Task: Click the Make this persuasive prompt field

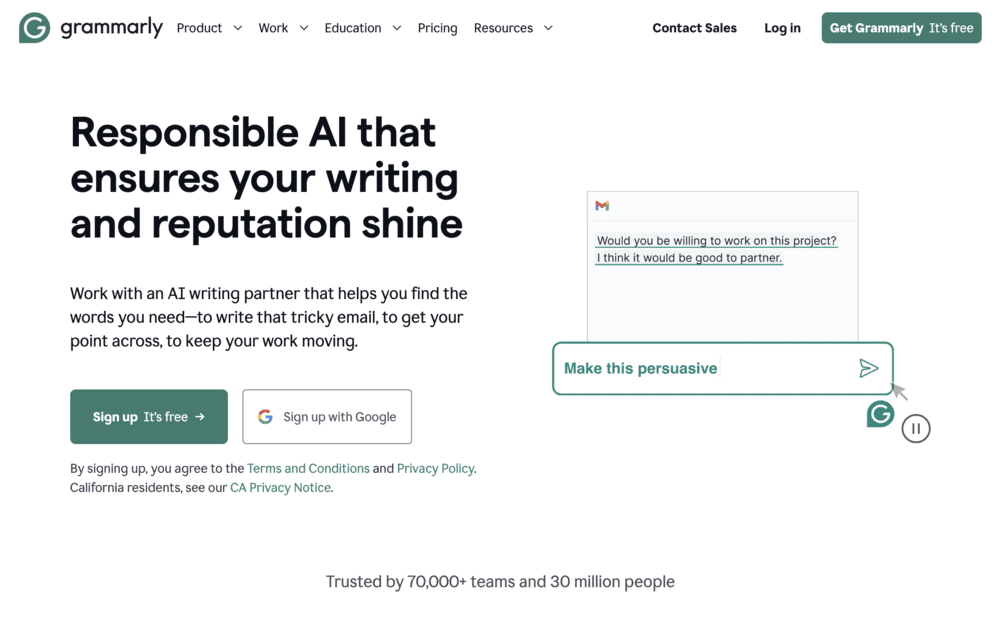Action: pyautogui.click(x=700, y=369)
